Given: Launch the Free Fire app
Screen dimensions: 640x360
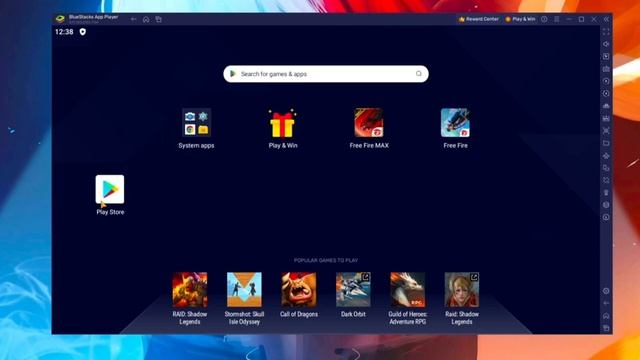Looking at the screenshot, I should [455, 122].
